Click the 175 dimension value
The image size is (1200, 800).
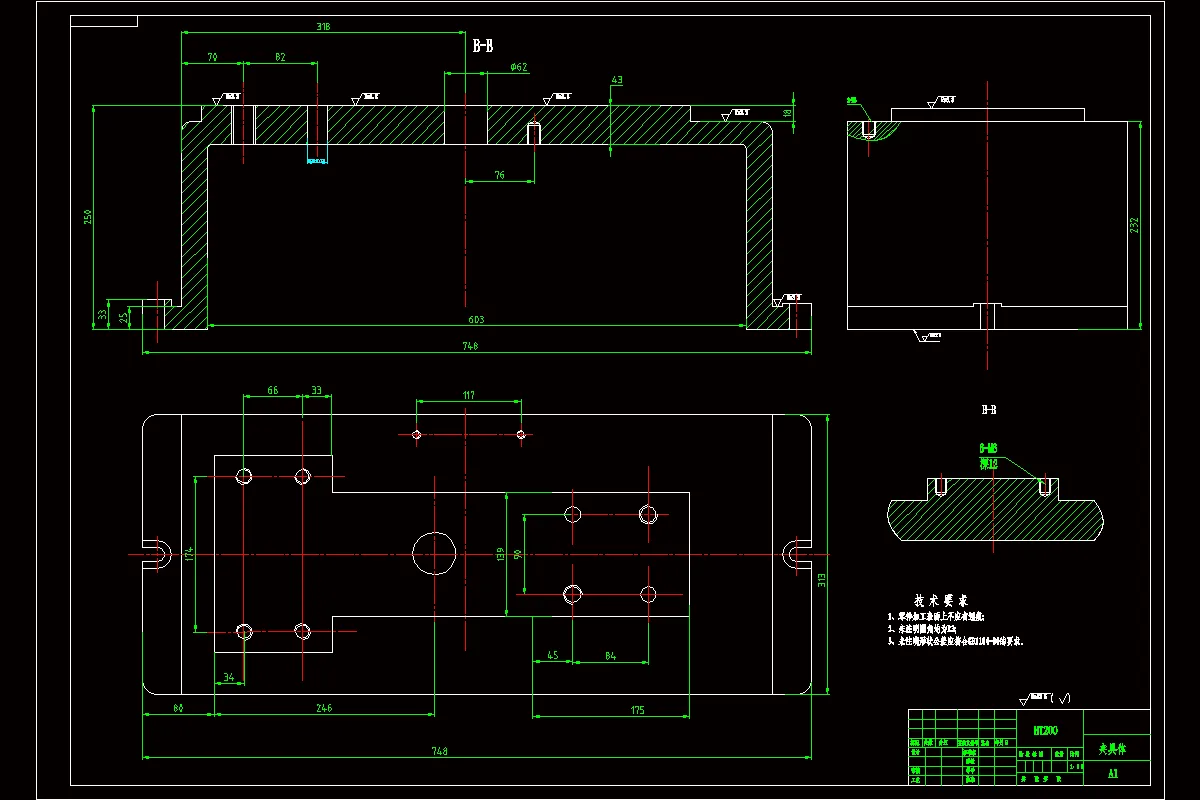point(637,711)
